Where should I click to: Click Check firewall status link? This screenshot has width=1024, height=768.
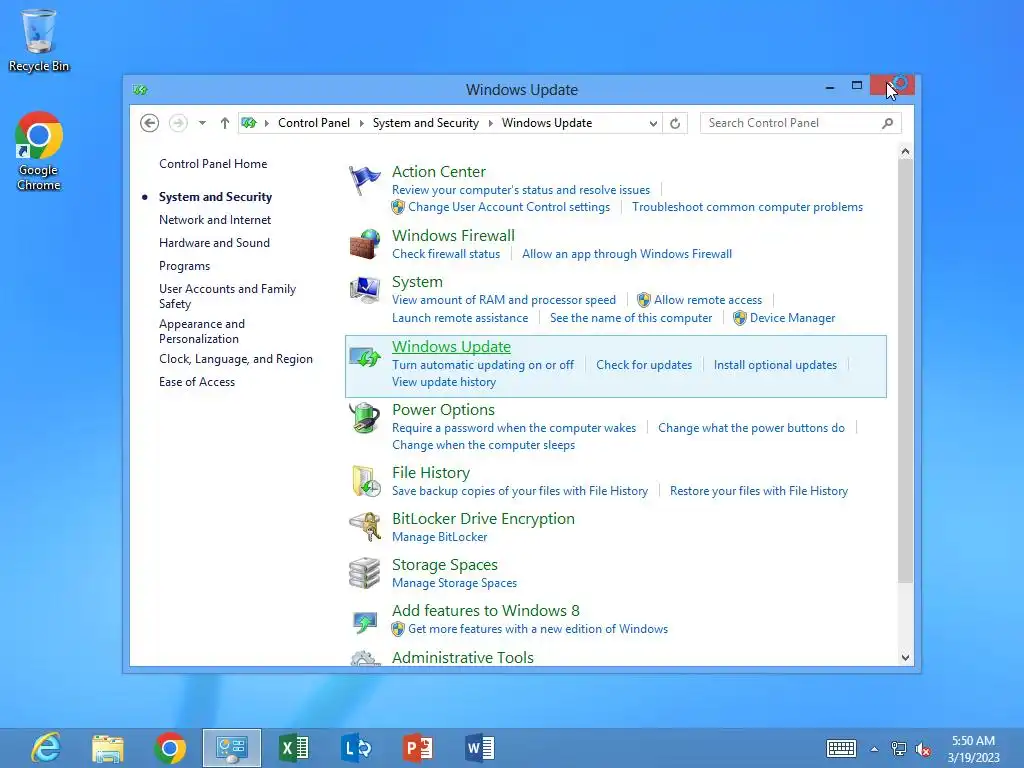click(x=446, y=254)
